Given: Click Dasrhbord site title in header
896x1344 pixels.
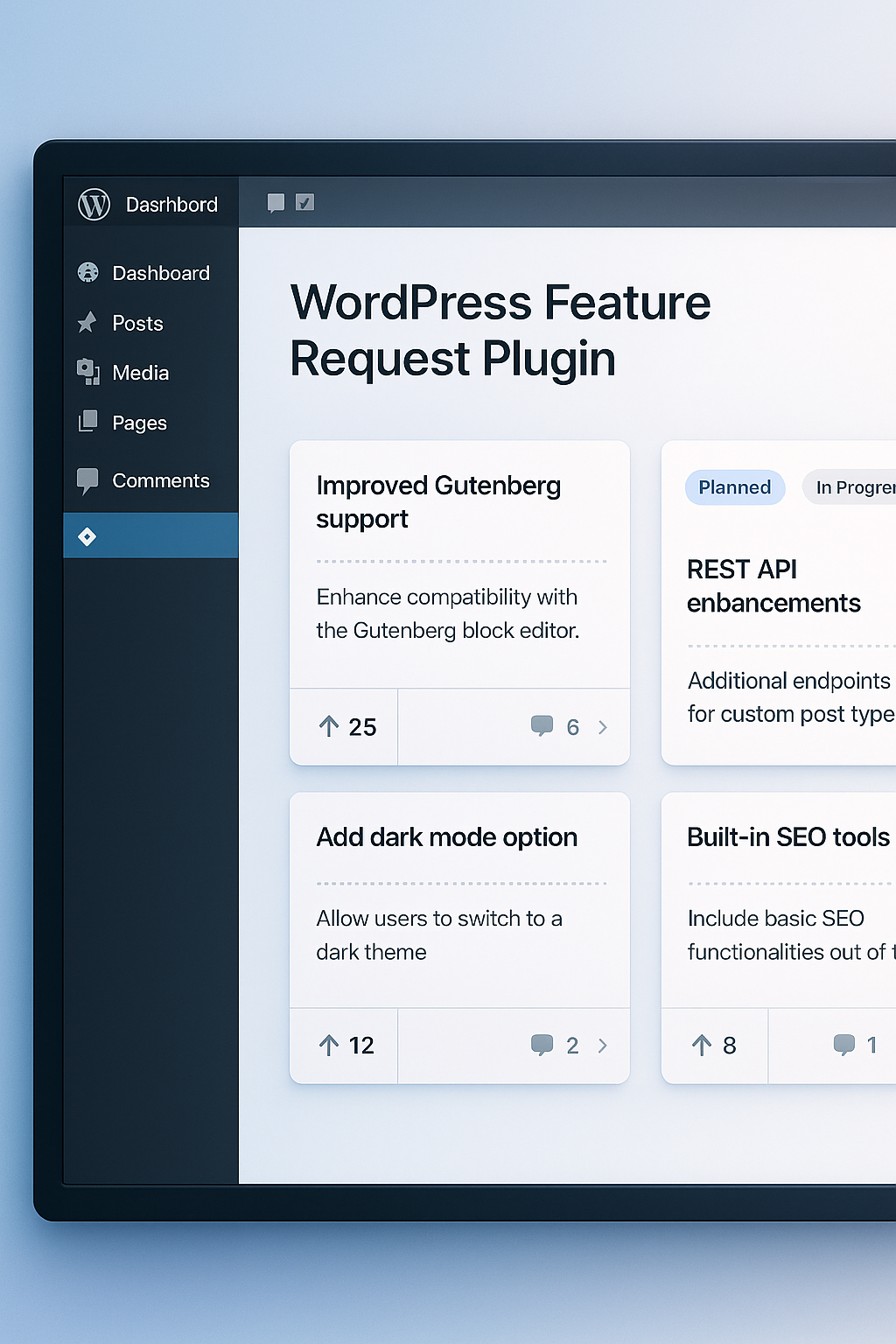Looking at the screenshot, I should 171,205.
